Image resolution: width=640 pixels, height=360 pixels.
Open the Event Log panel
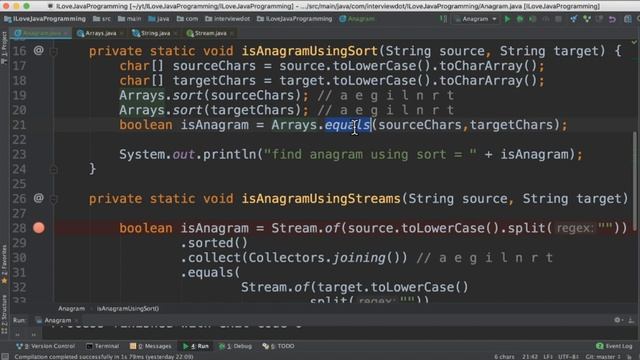pos(614,346)
